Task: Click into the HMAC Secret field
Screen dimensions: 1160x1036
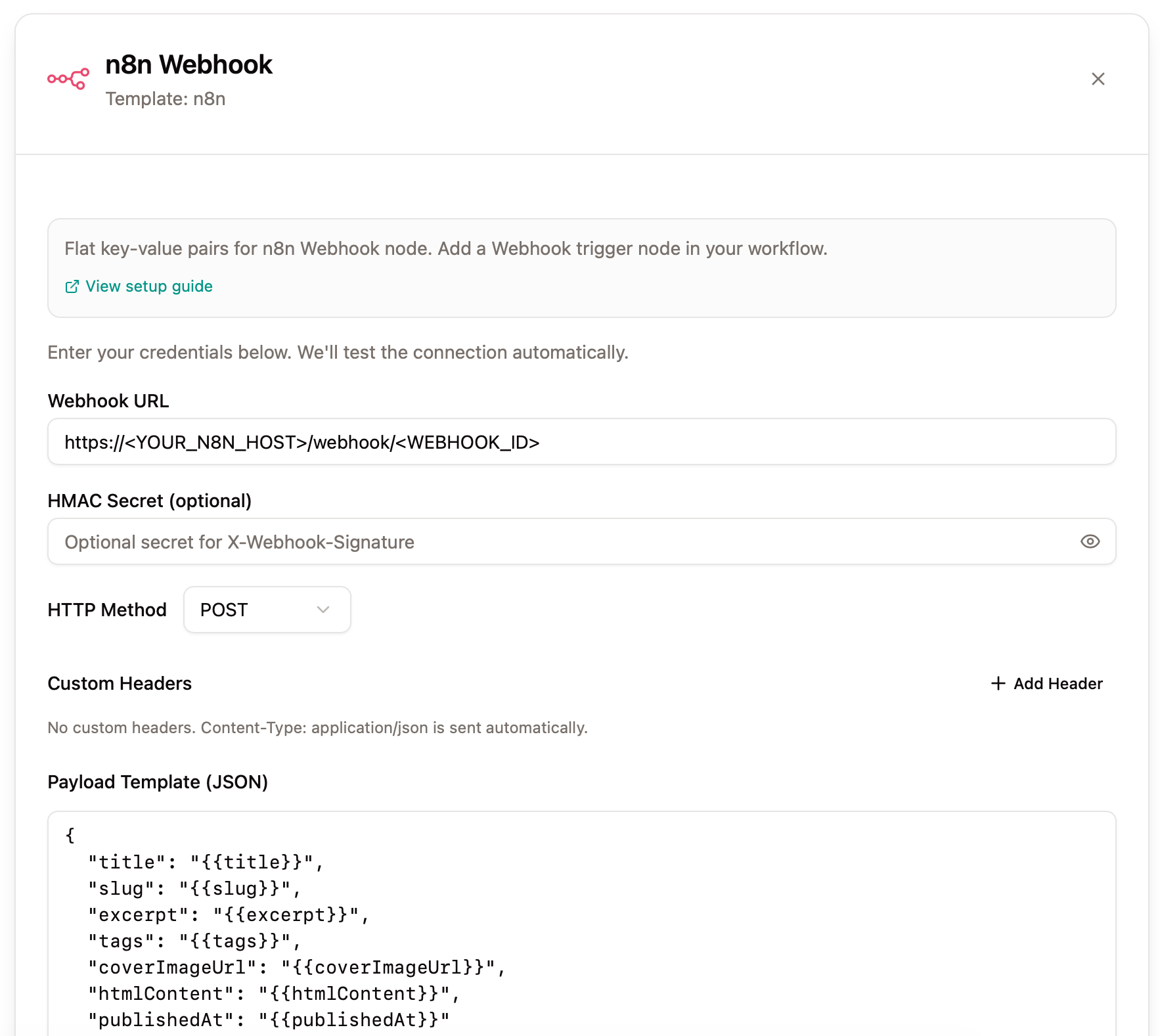Action: pyautogui.click(x=581, y=542)
